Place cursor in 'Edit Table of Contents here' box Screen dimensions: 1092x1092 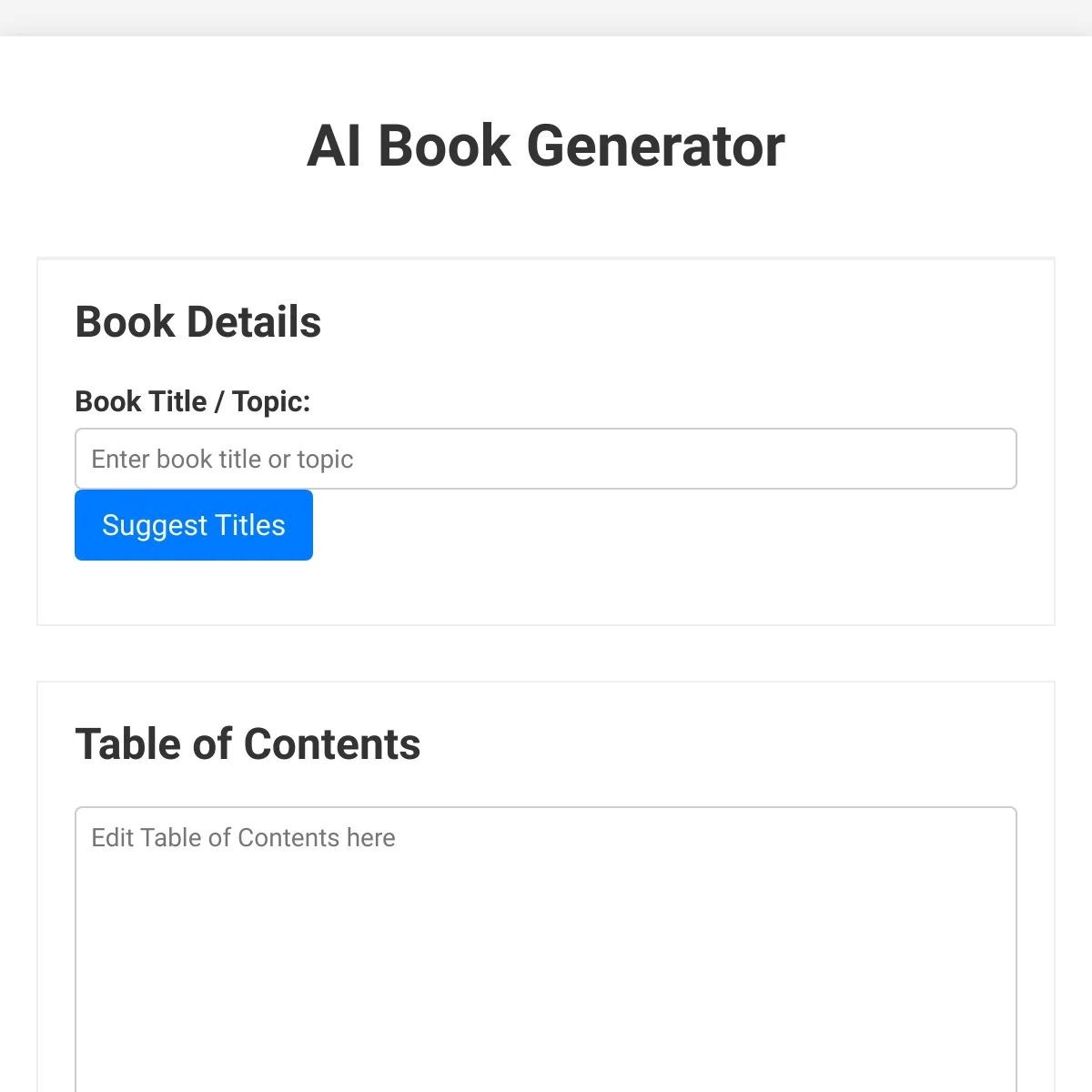coord(546,946)
